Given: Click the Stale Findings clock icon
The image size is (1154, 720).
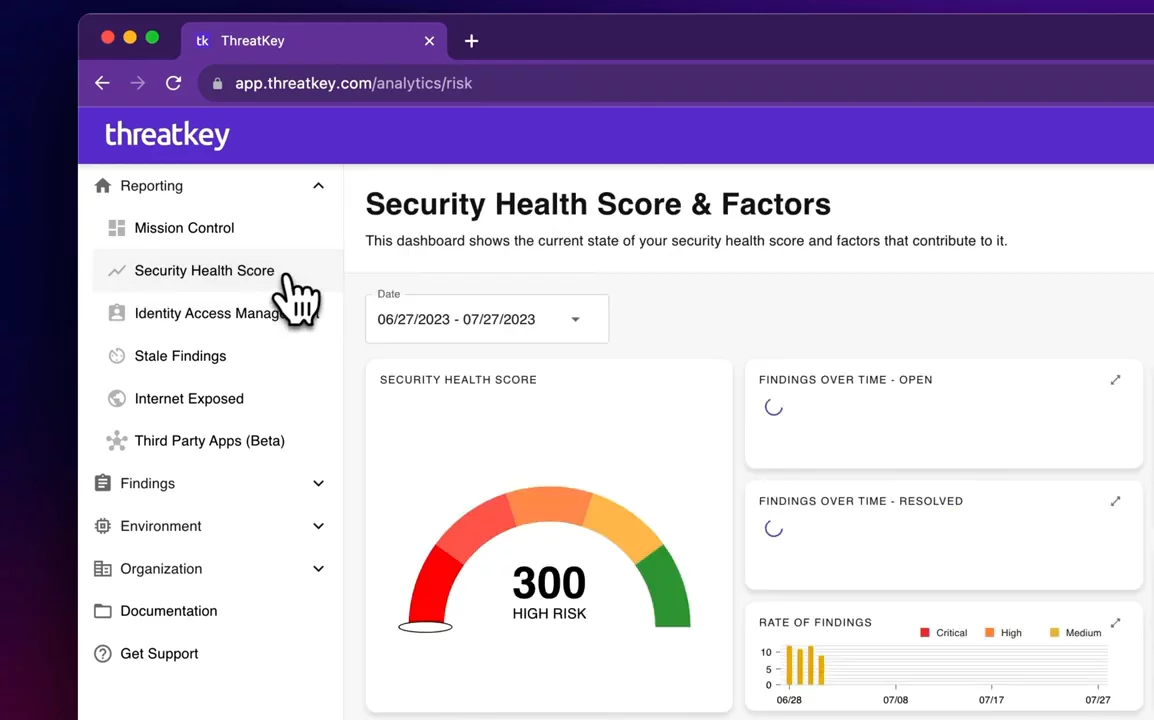Looking at the screenshot, I should (117, 356).
